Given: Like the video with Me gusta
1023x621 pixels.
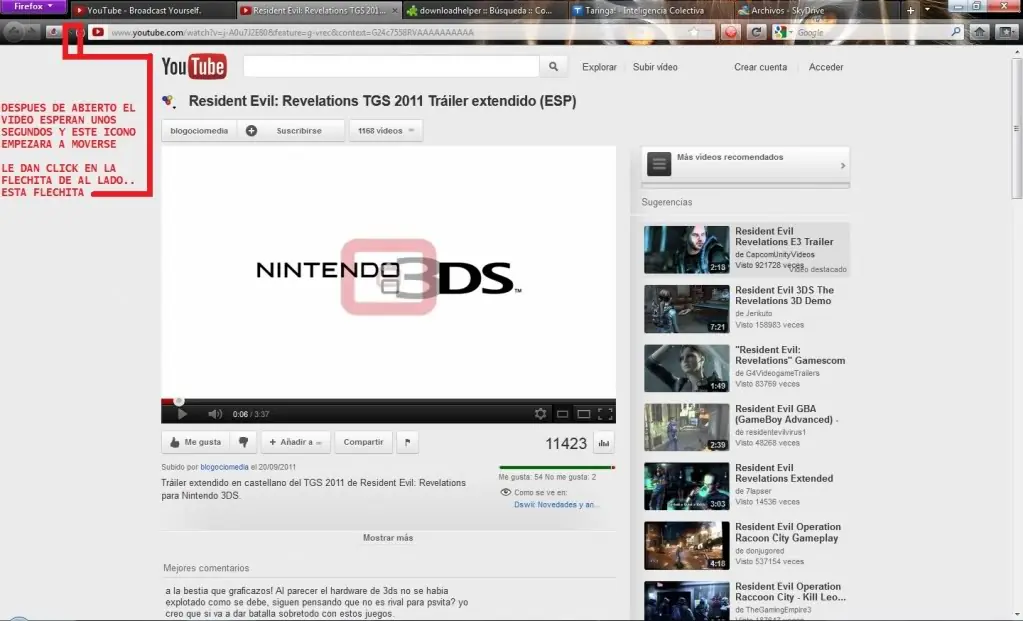Looking at the screenshot, I should (x=195, y=442).
